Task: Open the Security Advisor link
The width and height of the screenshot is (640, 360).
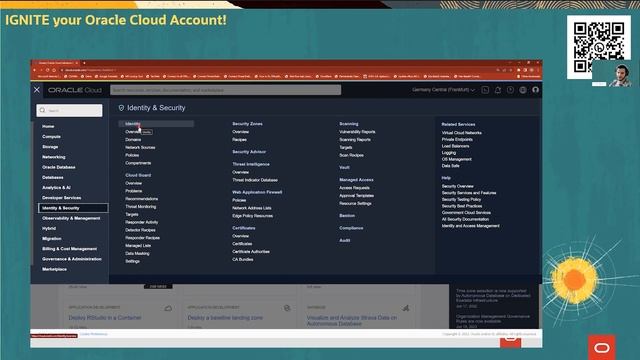Action: pos(249,152)
